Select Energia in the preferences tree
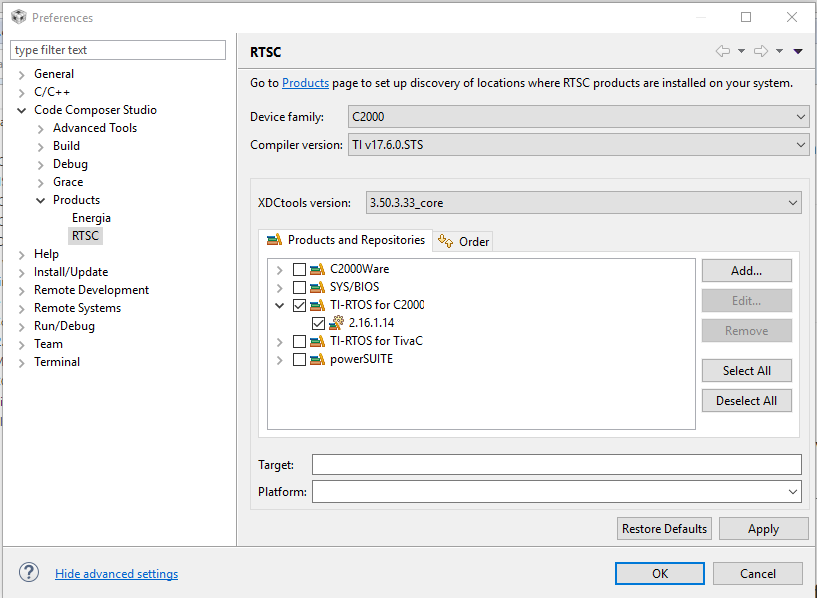817x598 pixels. (x=91, y=218)
